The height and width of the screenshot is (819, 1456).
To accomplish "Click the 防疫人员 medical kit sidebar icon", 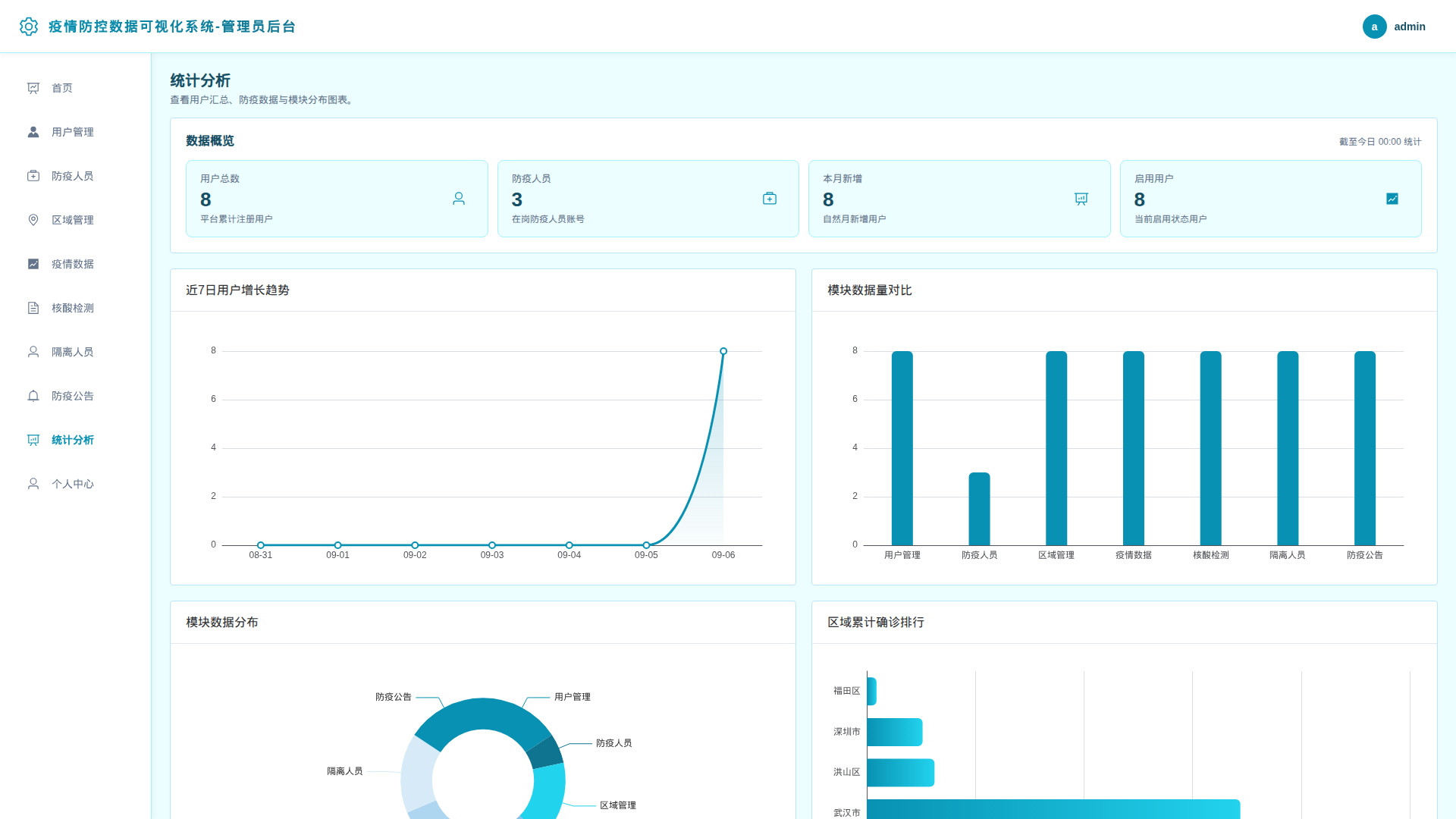I will (33, 176).
